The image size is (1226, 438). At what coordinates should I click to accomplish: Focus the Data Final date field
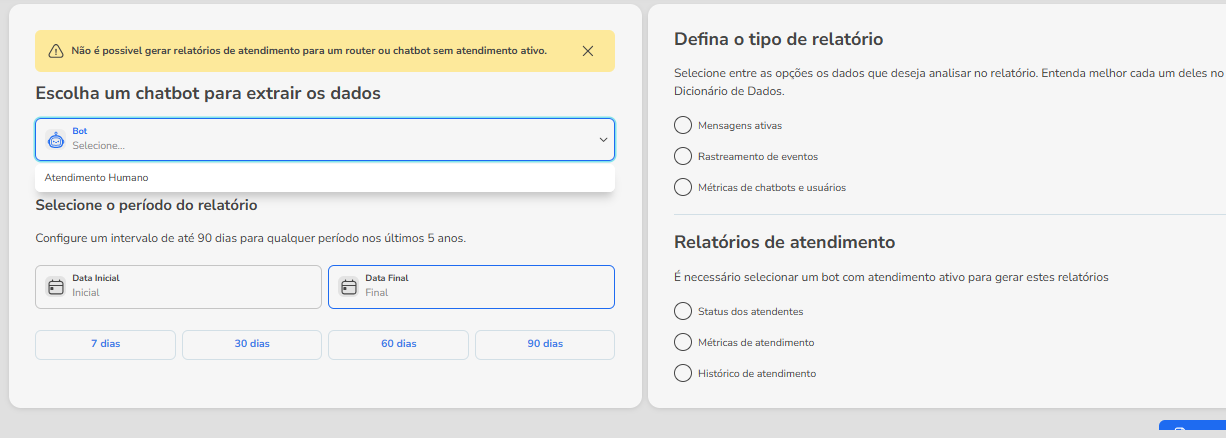(x=471, y=287)
